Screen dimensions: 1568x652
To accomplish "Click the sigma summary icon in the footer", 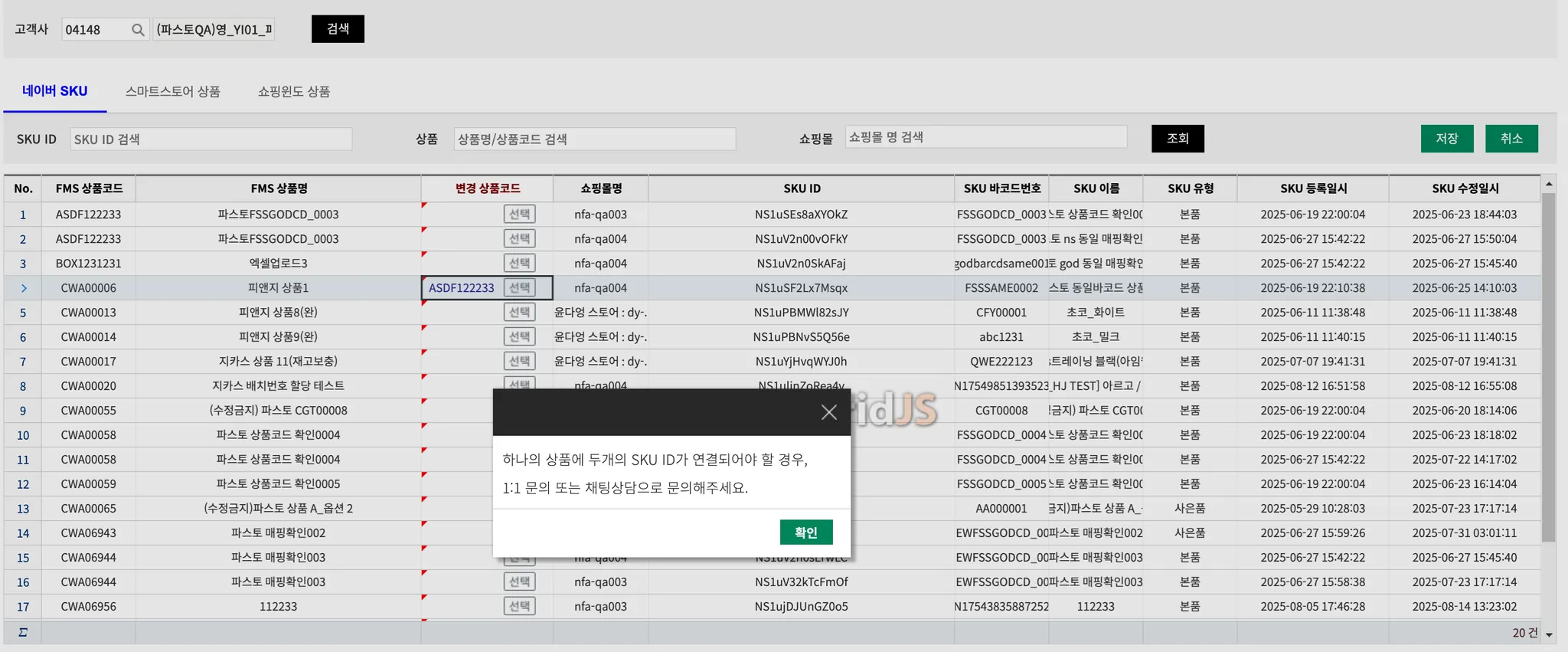I will tap(23, 632).
